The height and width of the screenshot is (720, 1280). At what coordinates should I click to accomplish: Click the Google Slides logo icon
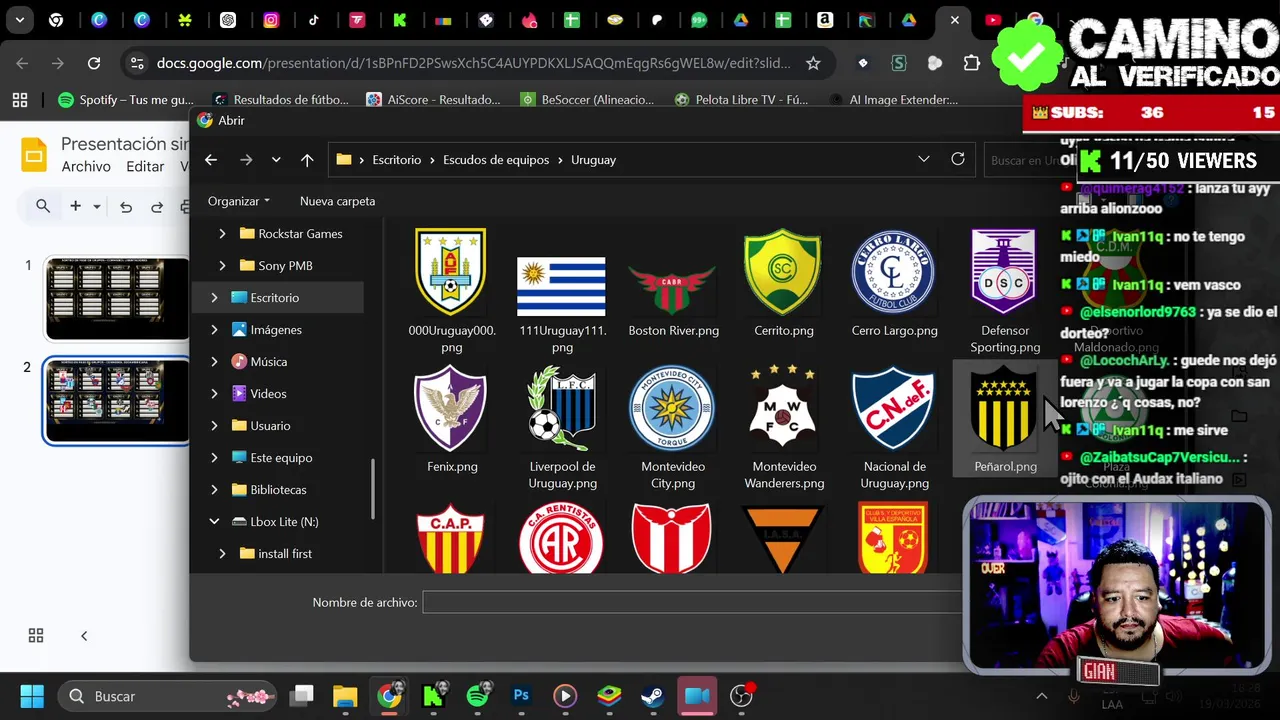click(34, 155)
